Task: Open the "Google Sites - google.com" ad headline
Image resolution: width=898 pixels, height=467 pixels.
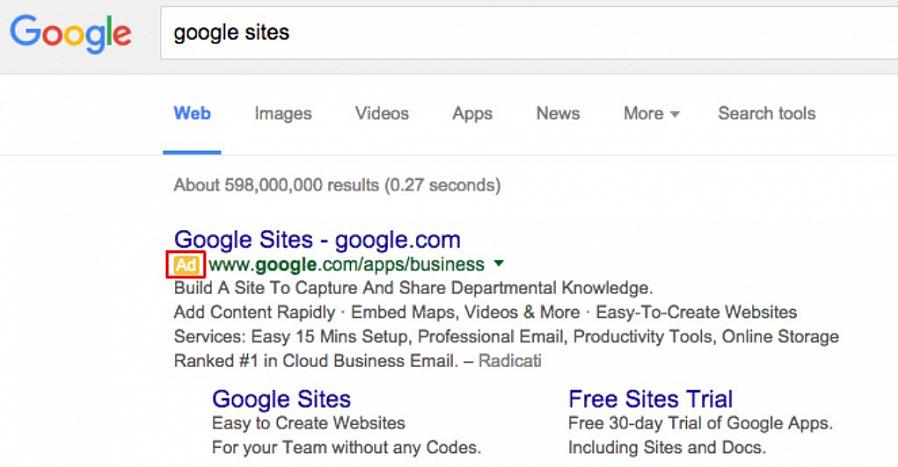Action: tap(317, 240)
